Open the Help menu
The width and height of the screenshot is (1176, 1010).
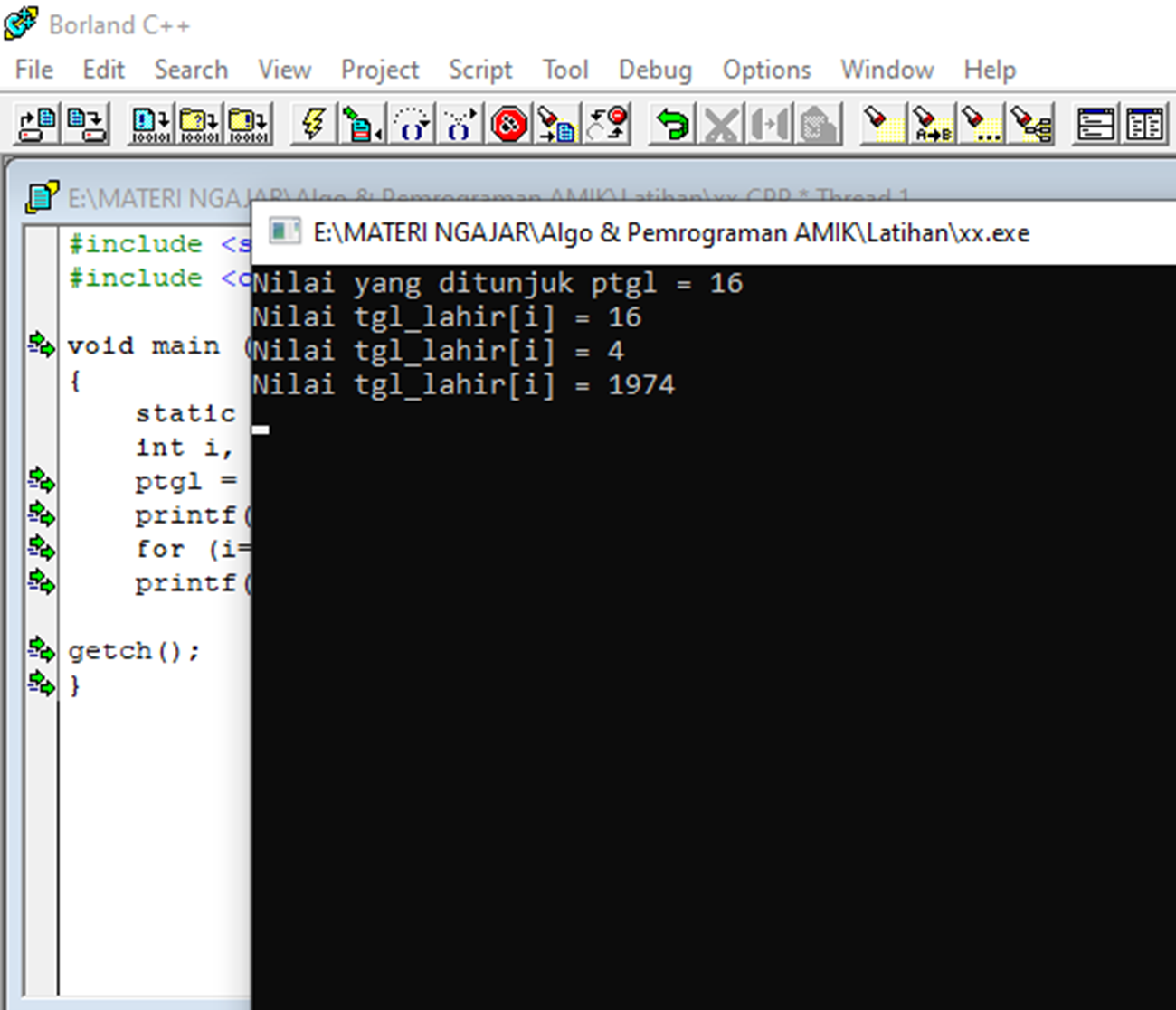990,70
